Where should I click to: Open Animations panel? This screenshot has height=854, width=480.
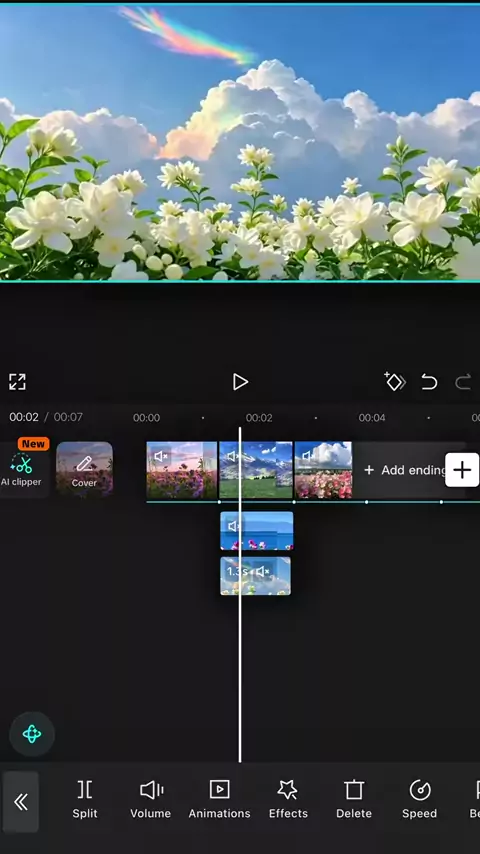pyautogui.click(x=219, y=800)
